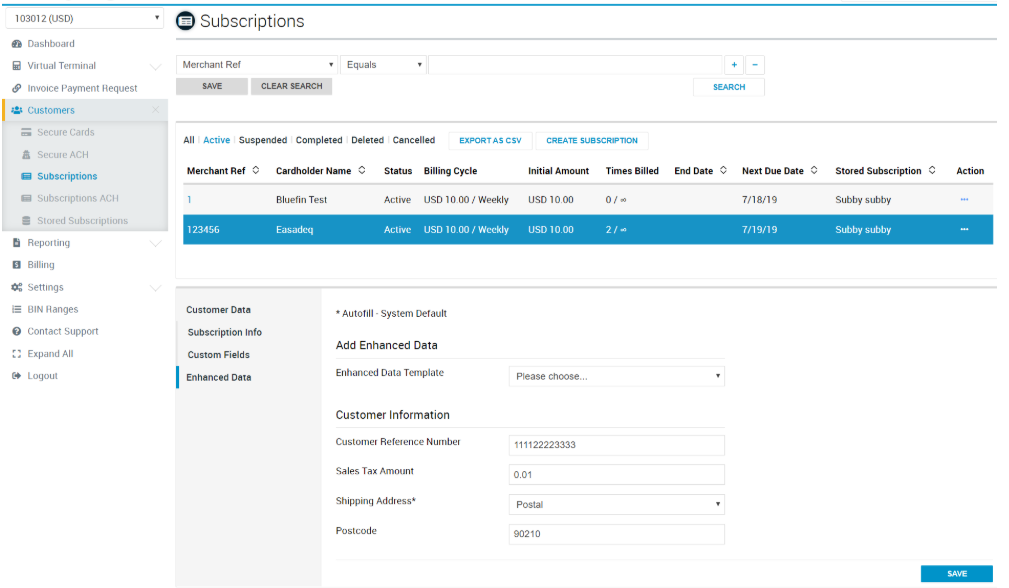Filter subscriptions by Suspended status

pos(262,141)
